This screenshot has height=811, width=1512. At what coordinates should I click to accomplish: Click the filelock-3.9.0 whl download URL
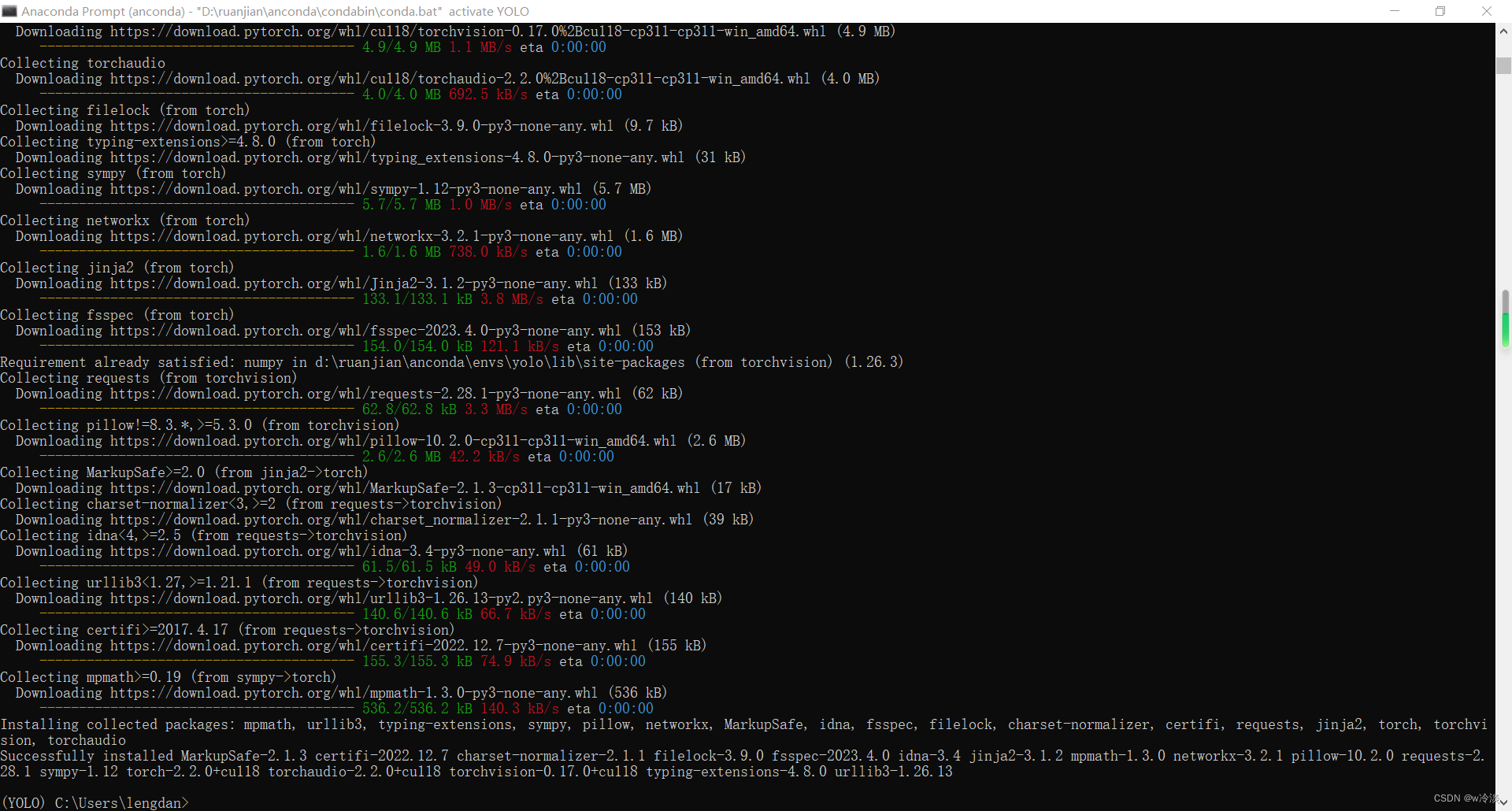(362, 126)
